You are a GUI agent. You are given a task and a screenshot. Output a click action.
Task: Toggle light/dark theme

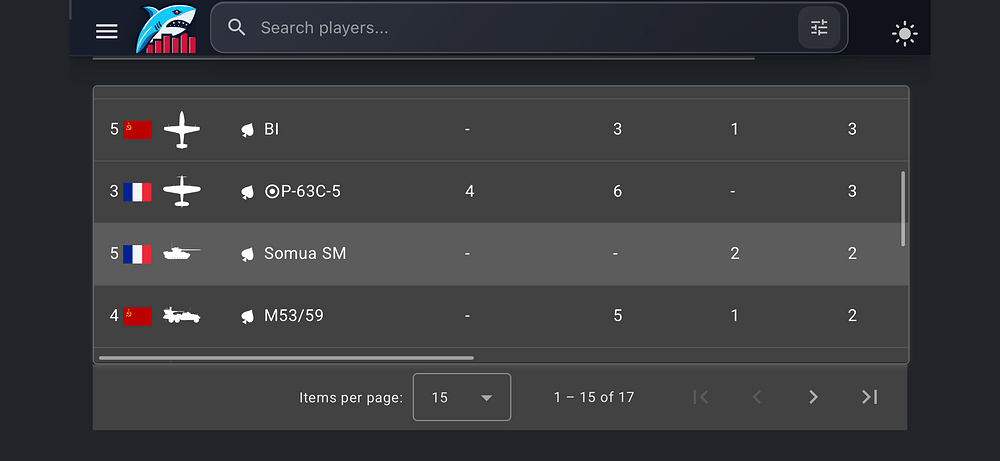click(905, 34)
